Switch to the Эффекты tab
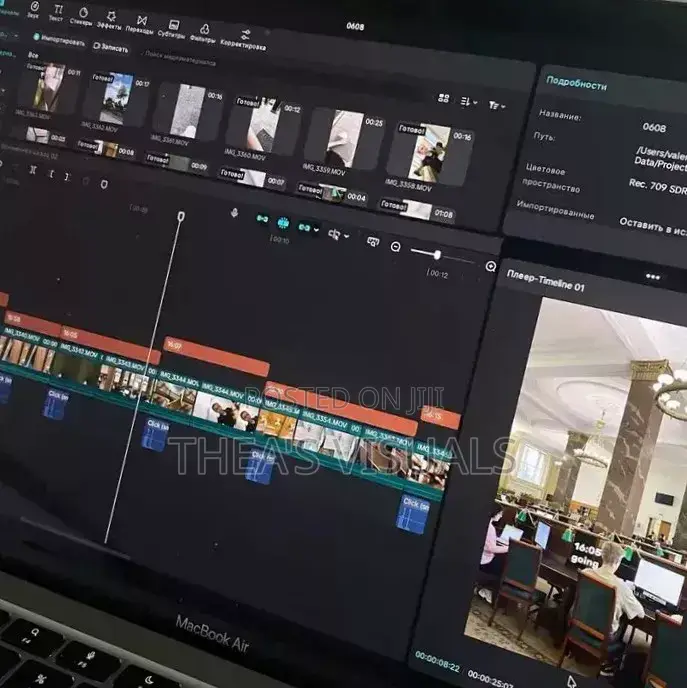 tap(110, 22)
